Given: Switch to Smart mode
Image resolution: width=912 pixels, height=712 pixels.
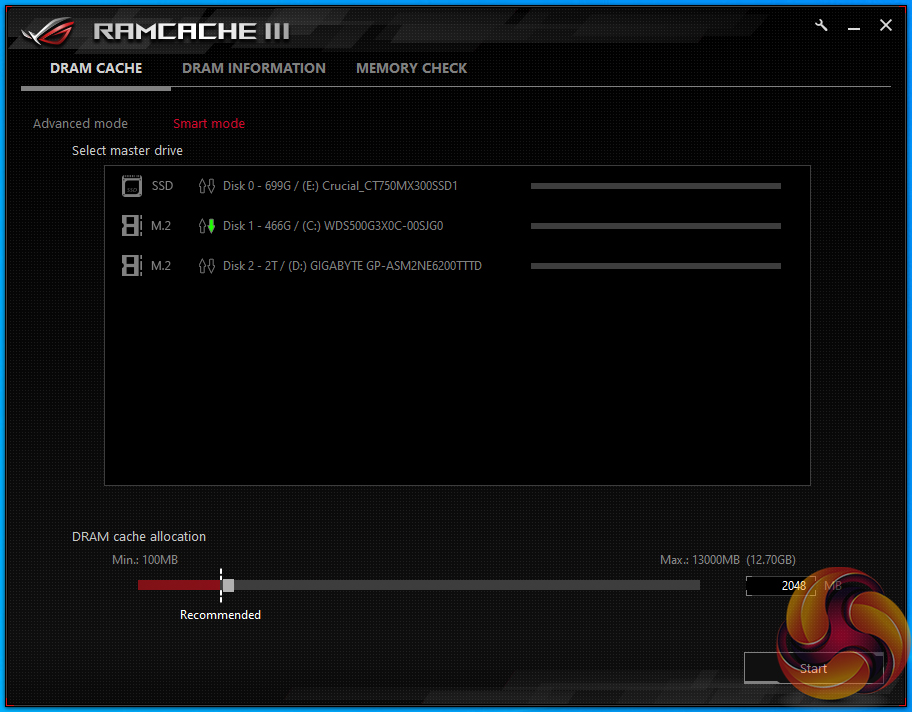Looking at the screenshot, I should coord(209,123).
